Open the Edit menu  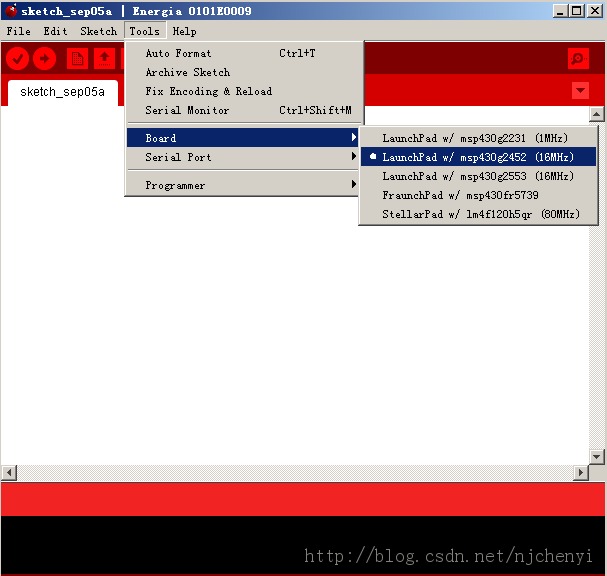(x=55, y=31)
